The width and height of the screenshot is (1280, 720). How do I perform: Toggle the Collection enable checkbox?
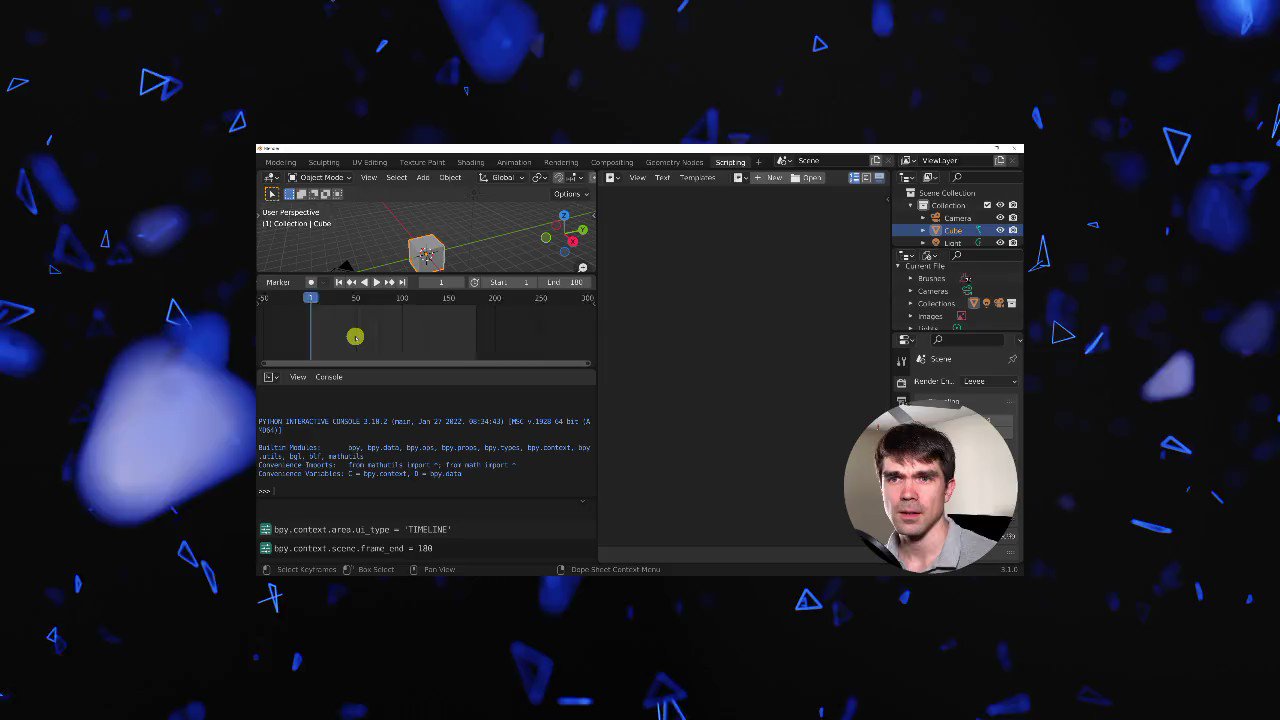coord(987,205)
